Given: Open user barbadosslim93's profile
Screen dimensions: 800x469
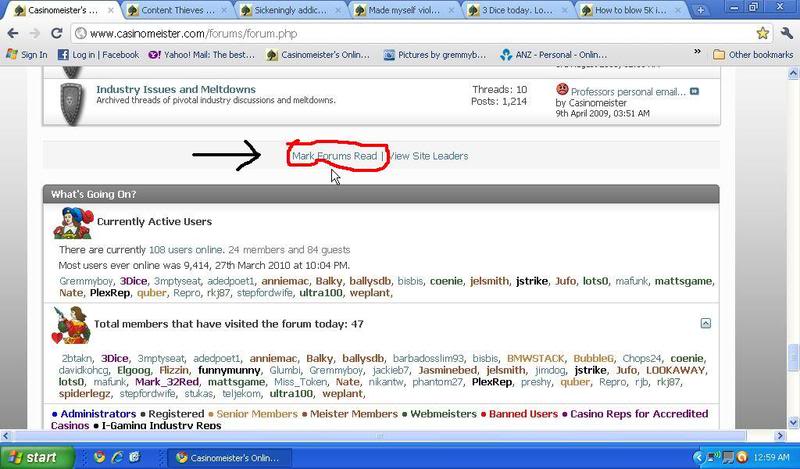Looking at the screenshot, I should pos(428,359).
